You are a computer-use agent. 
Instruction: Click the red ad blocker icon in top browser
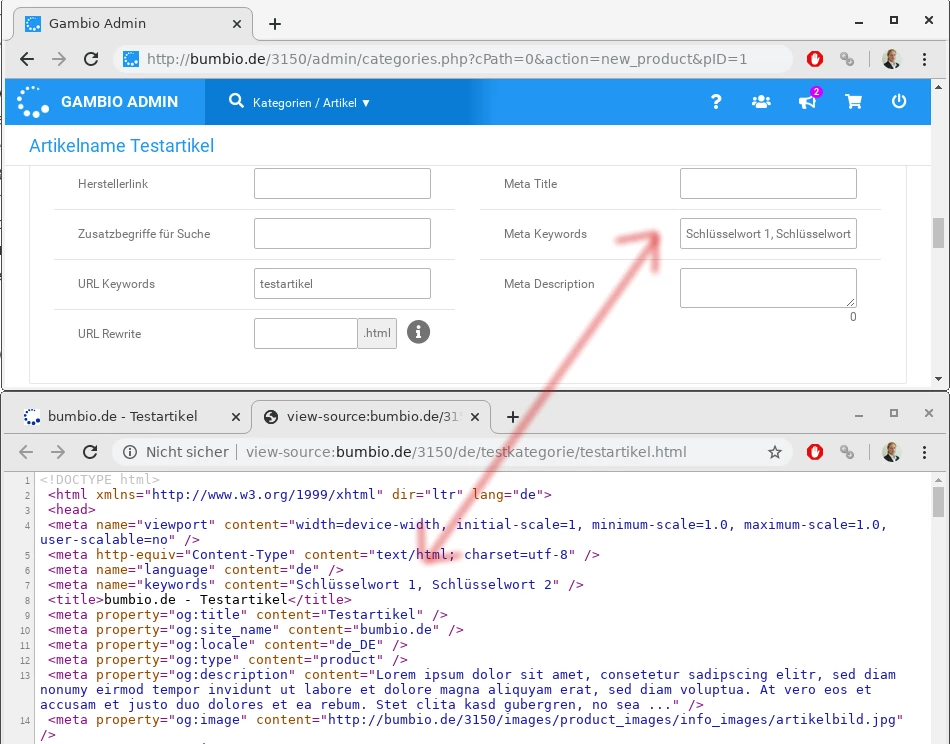click(815, 59)
